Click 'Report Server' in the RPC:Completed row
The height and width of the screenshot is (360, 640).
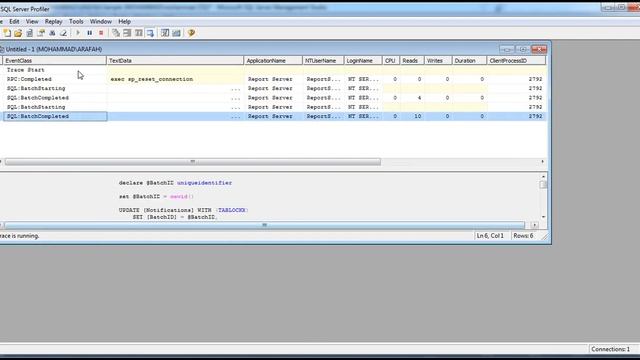[x=270, y=79]
